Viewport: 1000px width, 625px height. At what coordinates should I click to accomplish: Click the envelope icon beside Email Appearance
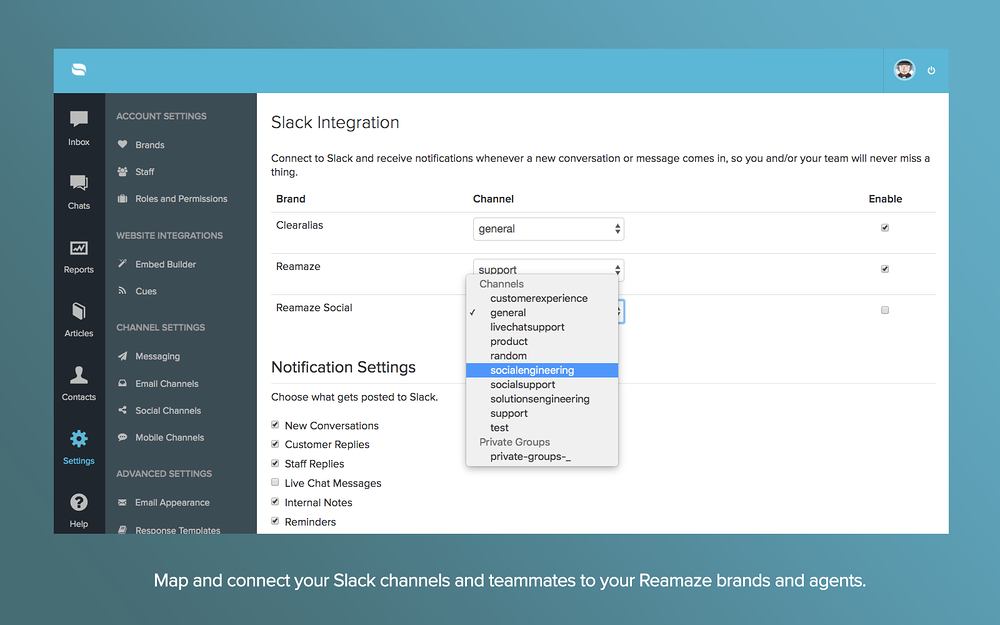(x=122, y=503)
